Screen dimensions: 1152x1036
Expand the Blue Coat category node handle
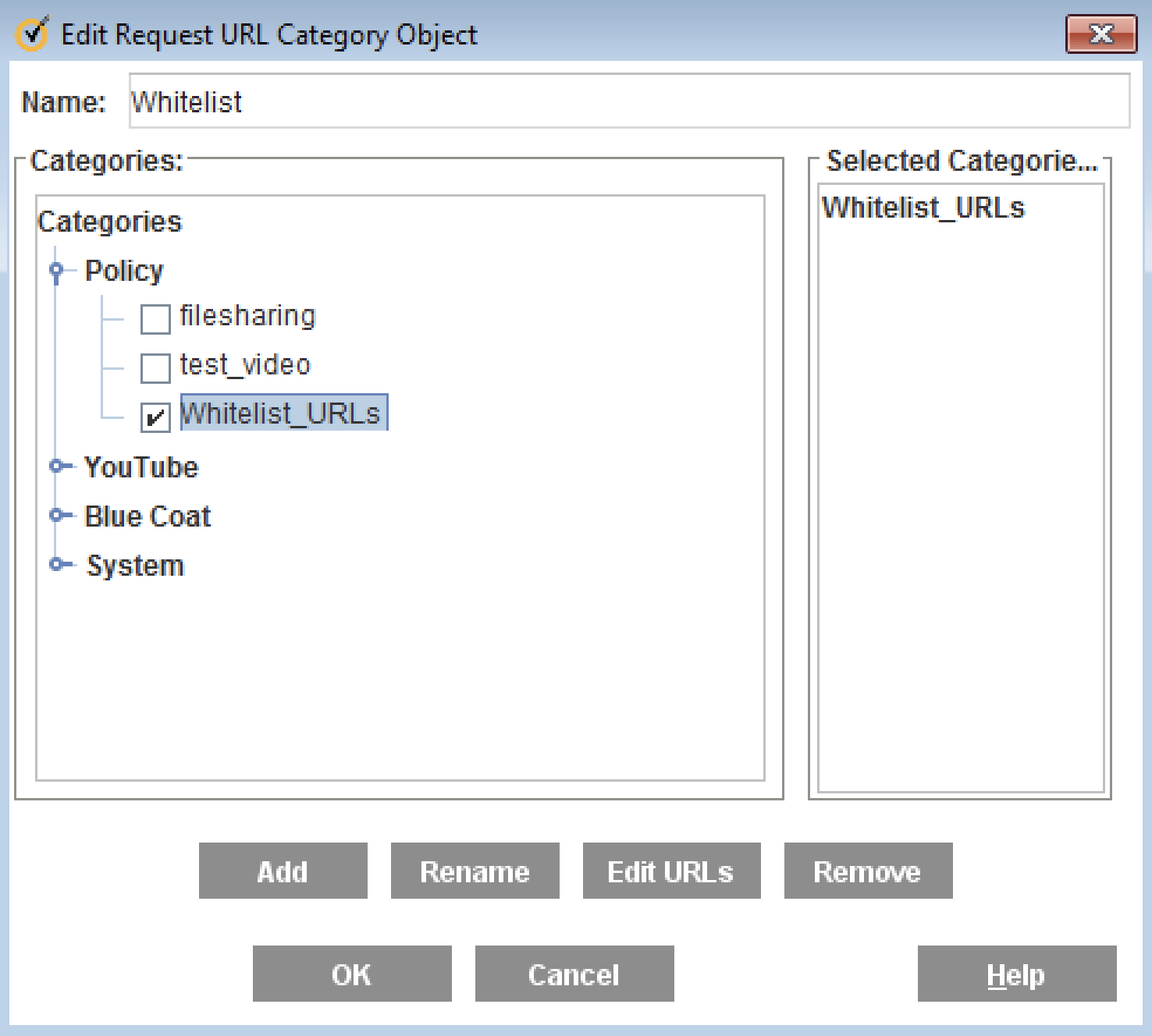(56, 516)
